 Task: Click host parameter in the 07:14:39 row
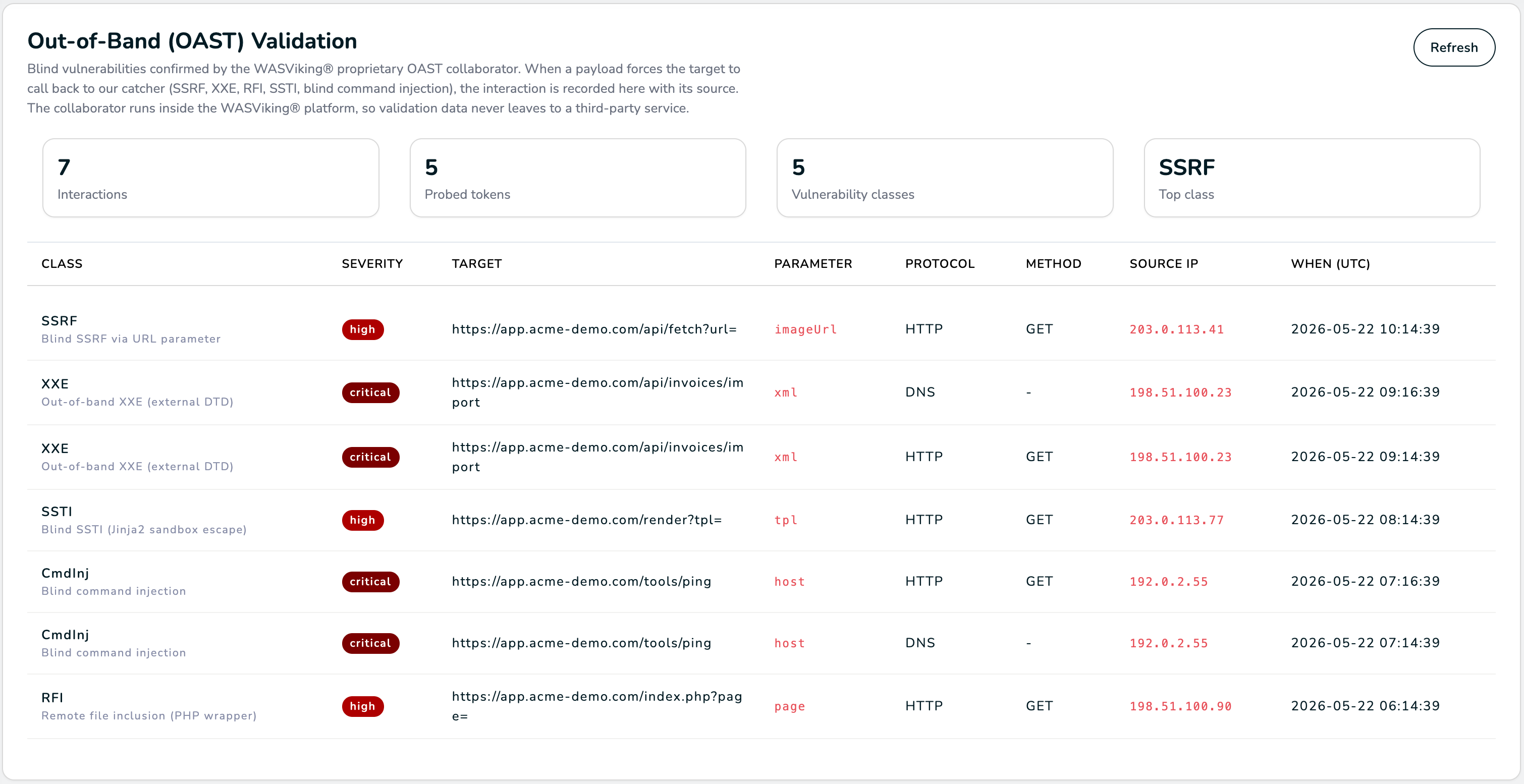pyautogui.click(x=790, y=643)
